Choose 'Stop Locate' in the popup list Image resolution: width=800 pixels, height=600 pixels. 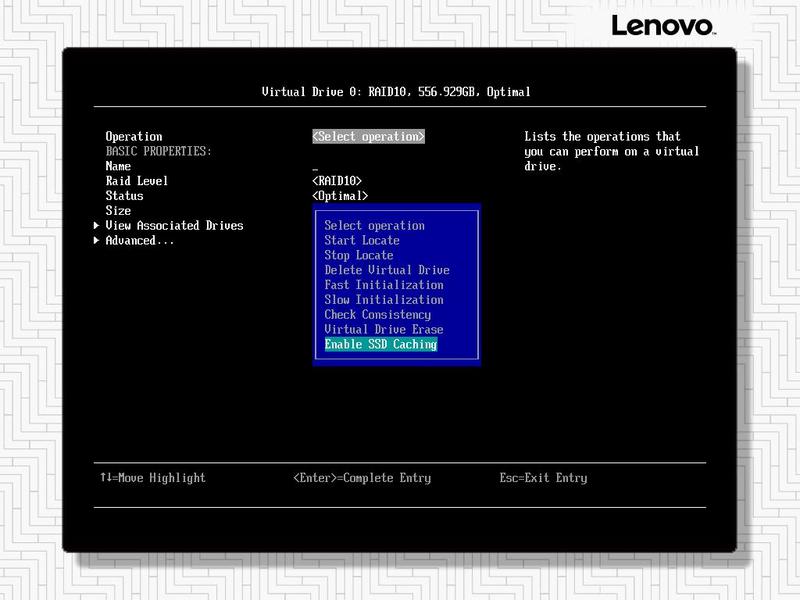[x=358, y=255]
